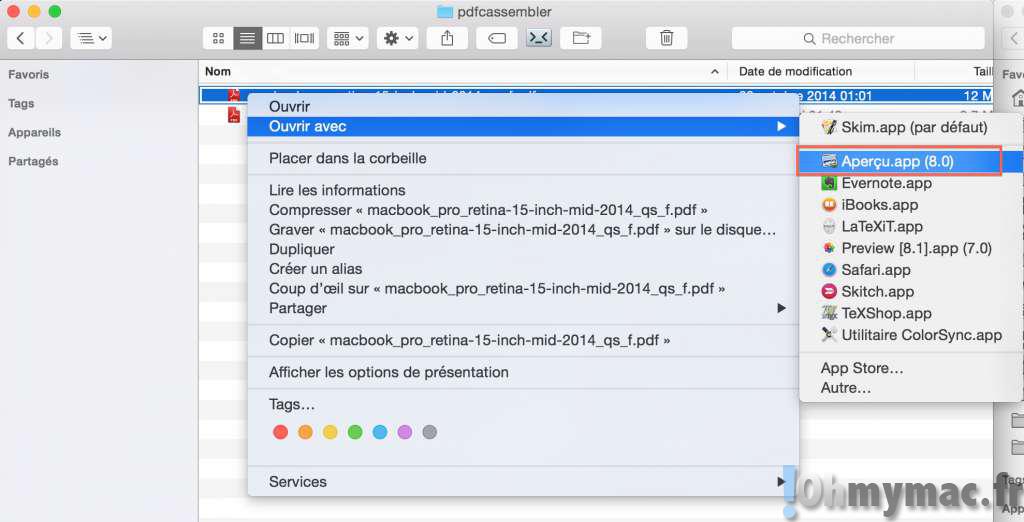Choose Ouvrir in the context menu
The width and height of the screenshot is (1024, 522).
pos(523,106)
